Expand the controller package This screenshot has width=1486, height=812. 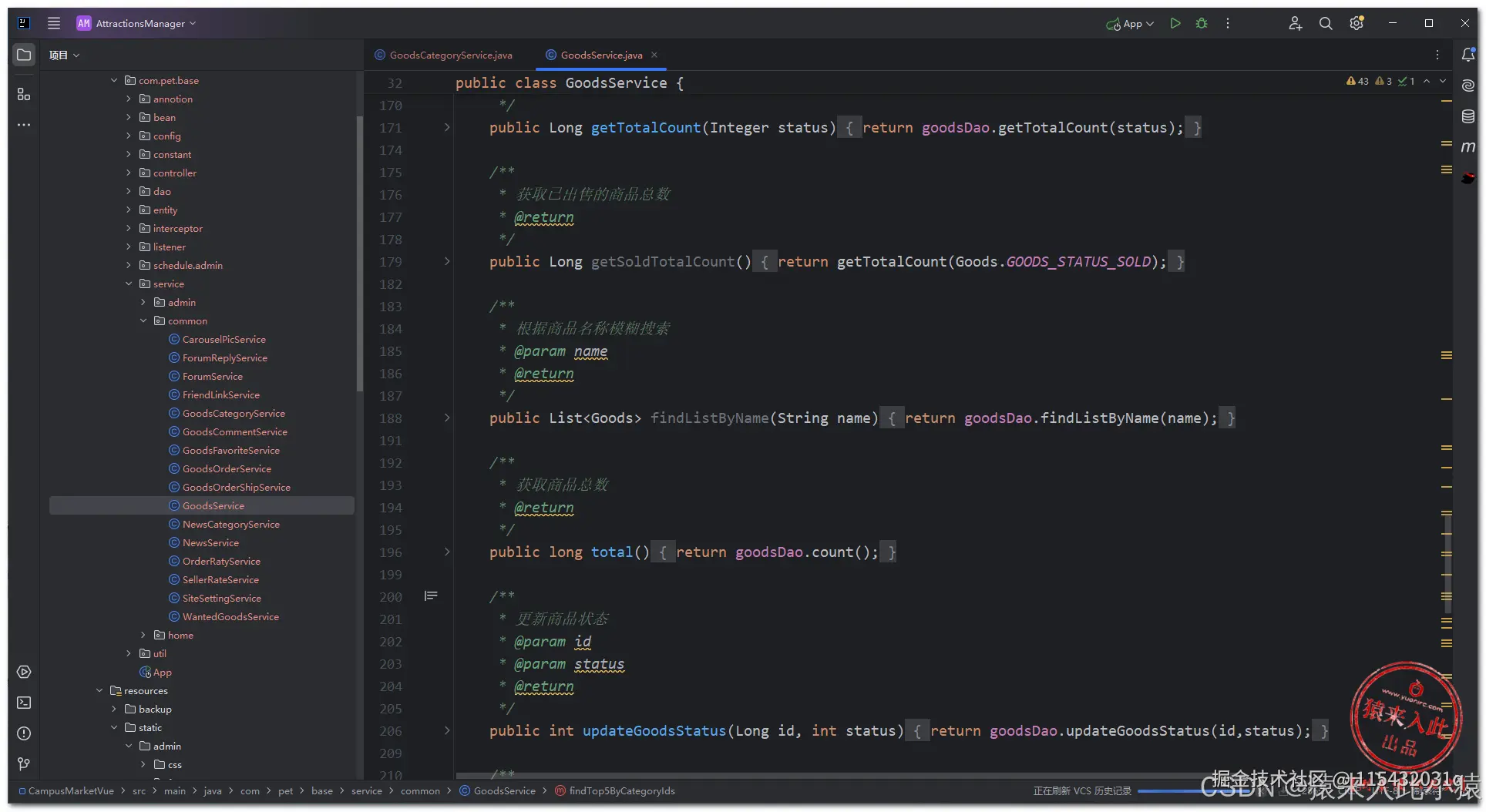tap(129, 173)
